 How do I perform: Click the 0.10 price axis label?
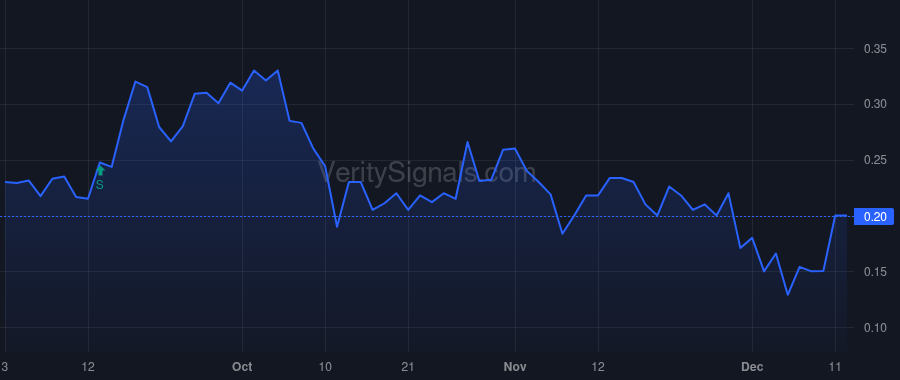click(875, 327)
